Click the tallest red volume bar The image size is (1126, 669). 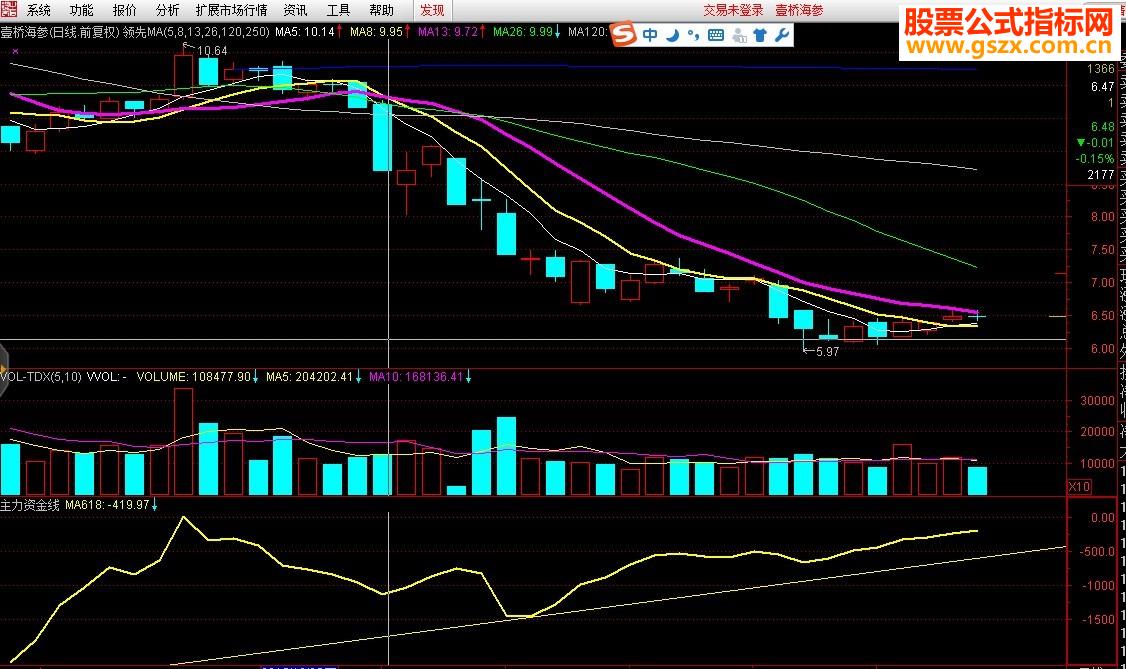pyautogui.click(x=183, y=441)
